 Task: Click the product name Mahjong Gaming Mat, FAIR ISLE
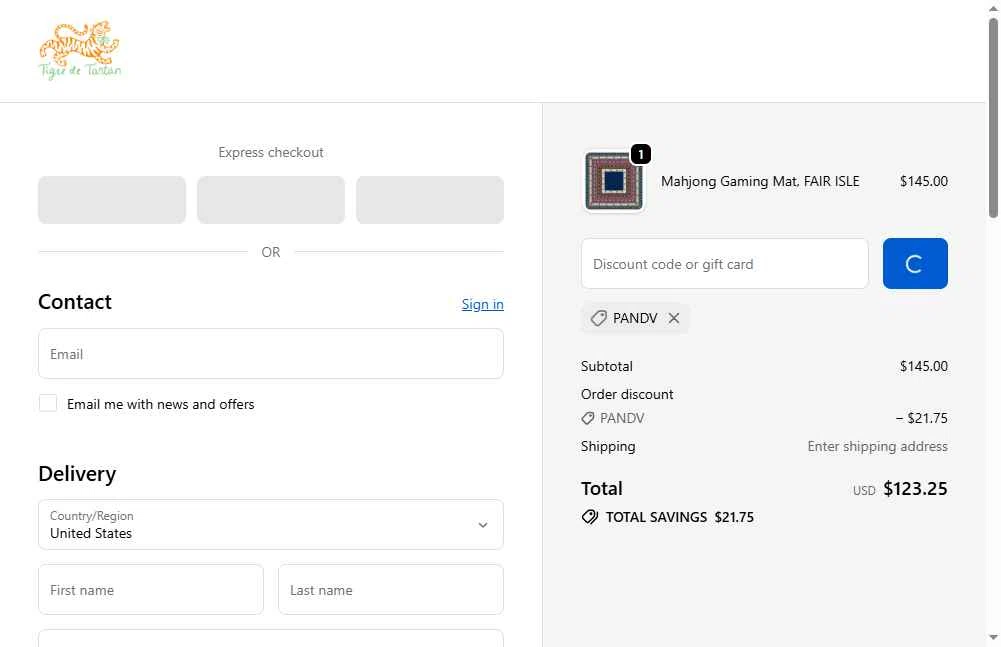tap(760, 181)
